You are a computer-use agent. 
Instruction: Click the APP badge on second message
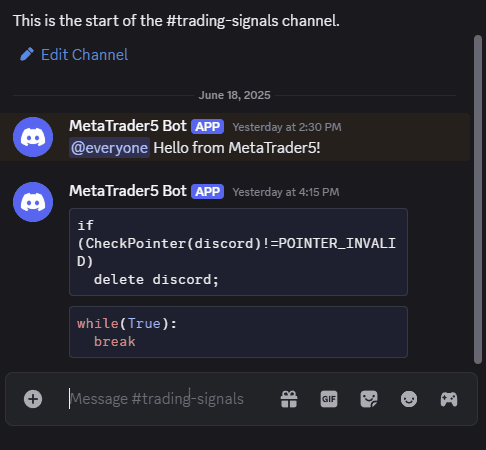(x=207, y=192)
